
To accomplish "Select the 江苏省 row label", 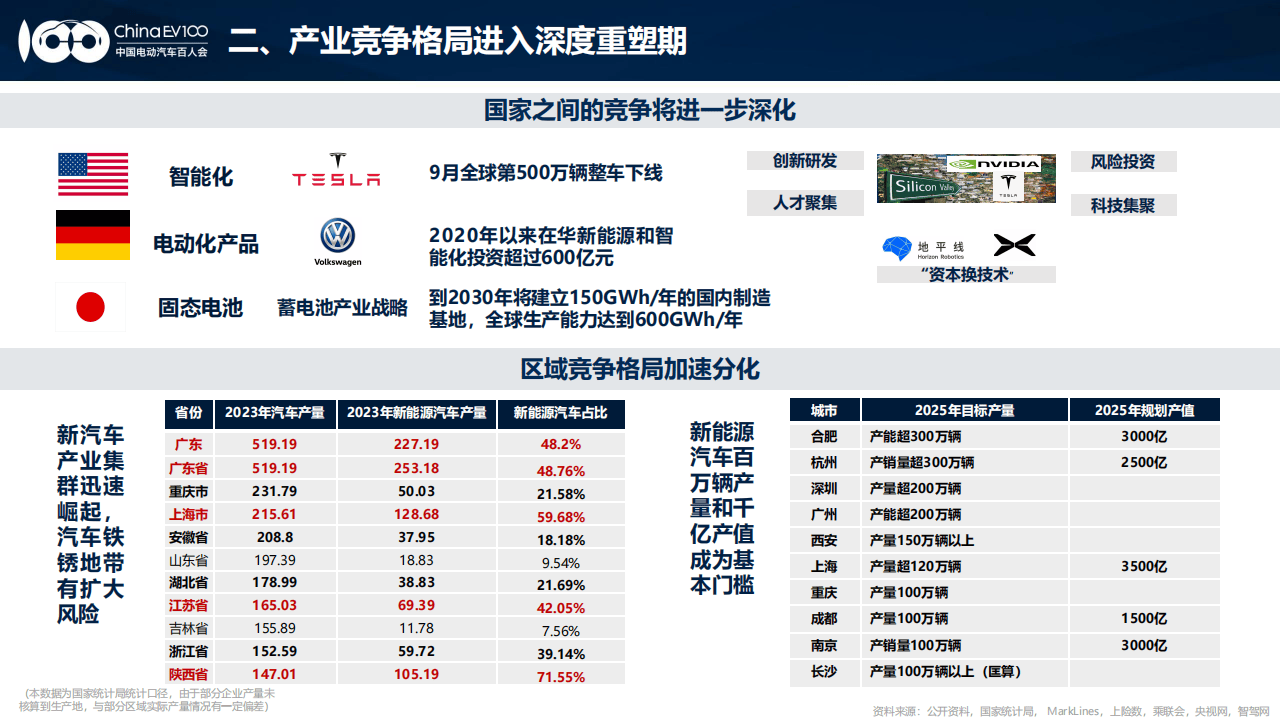I will 188,606.
